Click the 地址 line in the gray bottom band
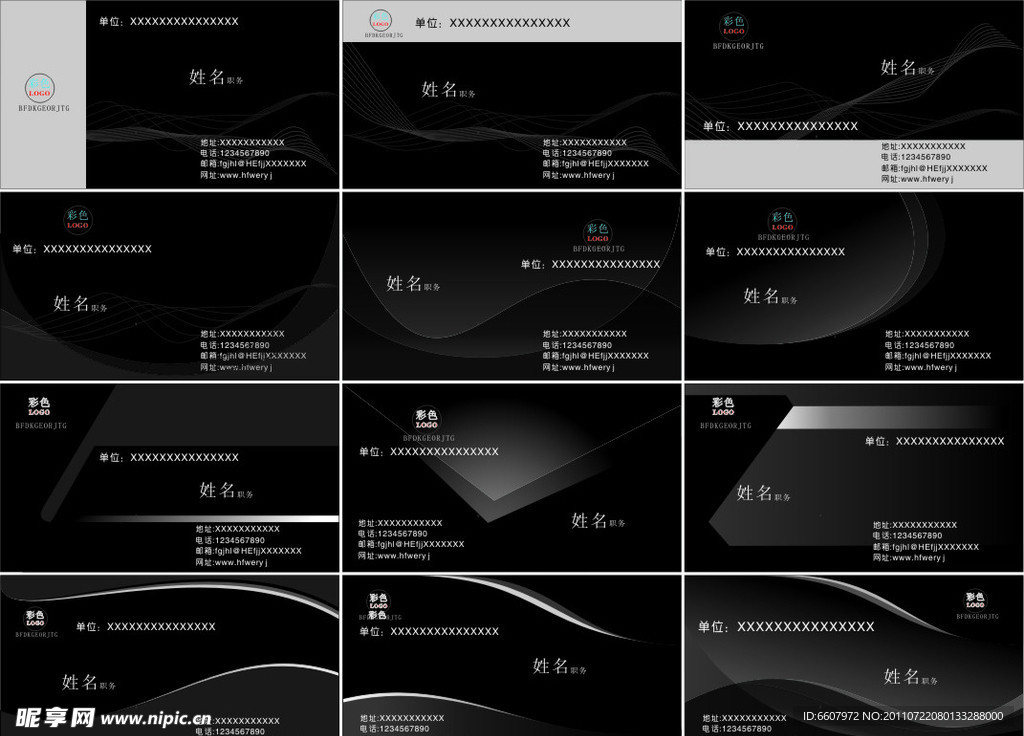 tap(923, 146)
